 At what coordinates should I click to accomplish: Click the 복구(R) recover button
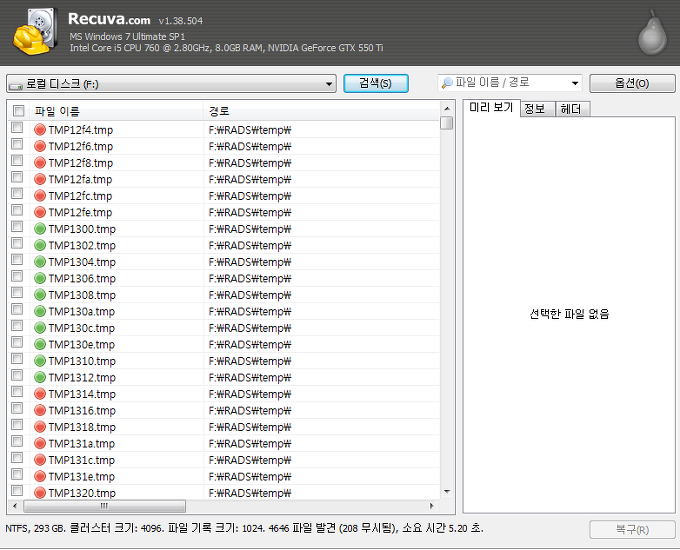tap(632, 530)
